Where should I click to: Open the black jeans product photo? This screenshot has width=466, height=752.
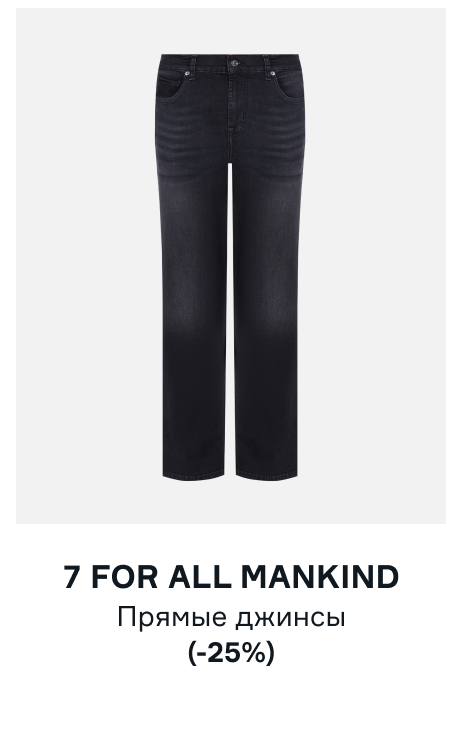point(231,266)
